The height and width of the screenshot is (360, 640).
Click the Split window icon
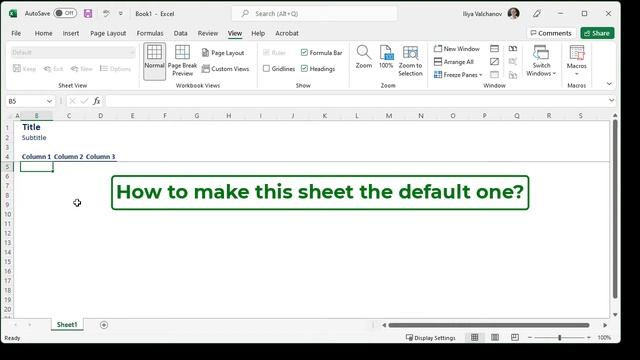494,49
